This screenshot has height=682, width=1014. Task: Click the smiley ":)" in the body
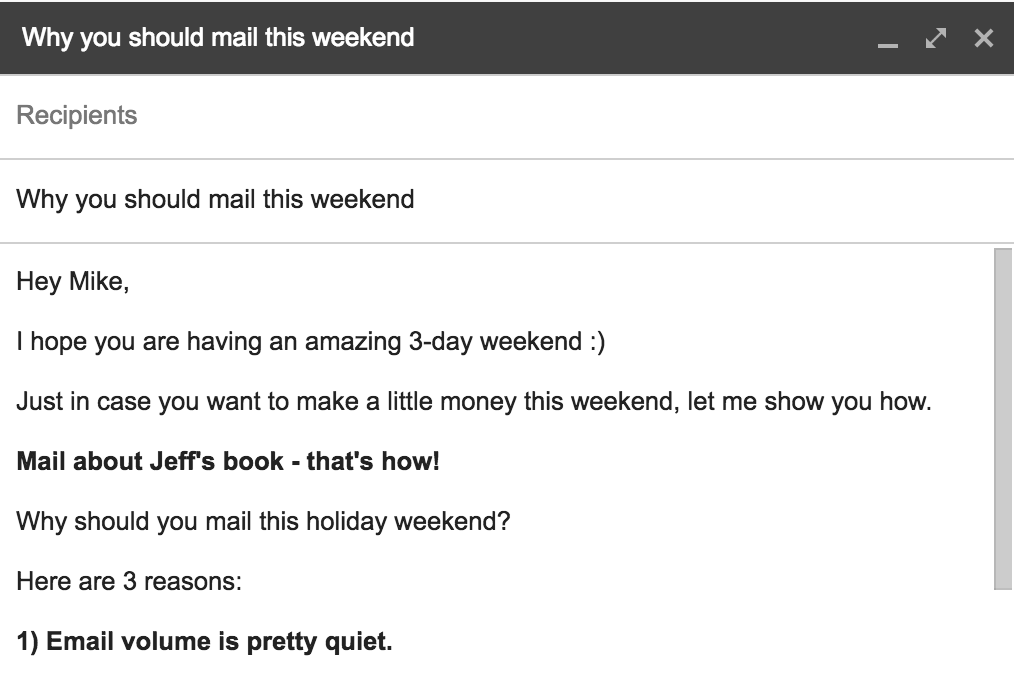pyautogui.click(x=596, y=343)
